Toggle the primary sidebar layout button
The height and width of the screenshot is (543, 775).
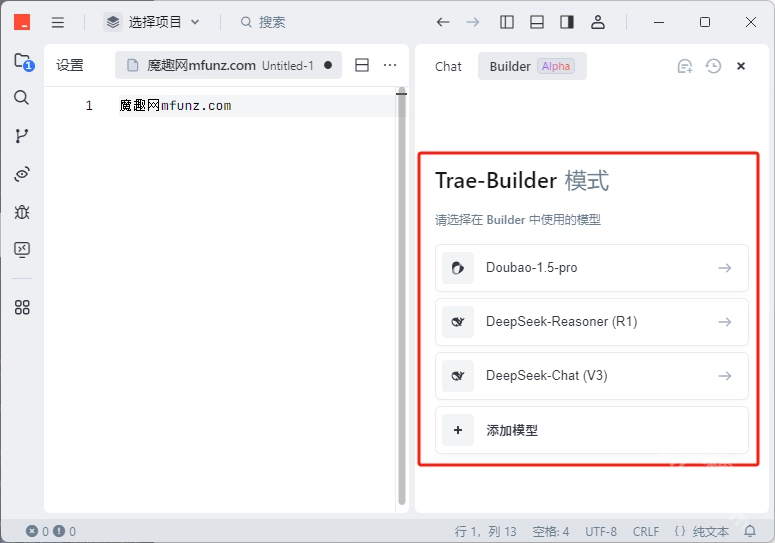click(507, 22)
